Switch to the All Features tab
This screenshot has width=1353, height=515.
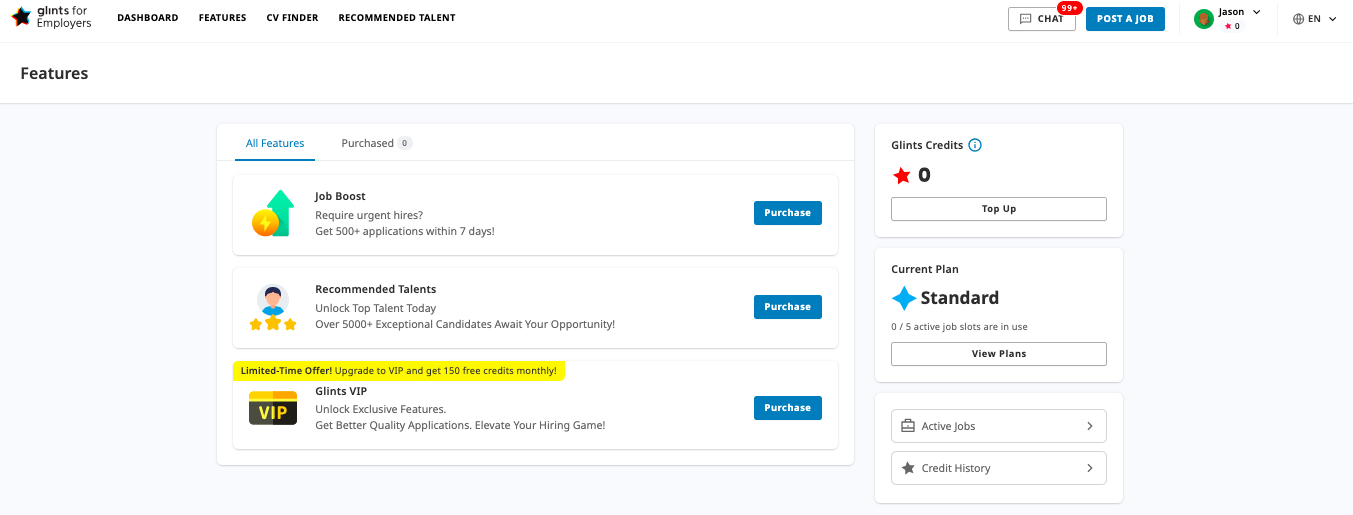click(275, 143)
